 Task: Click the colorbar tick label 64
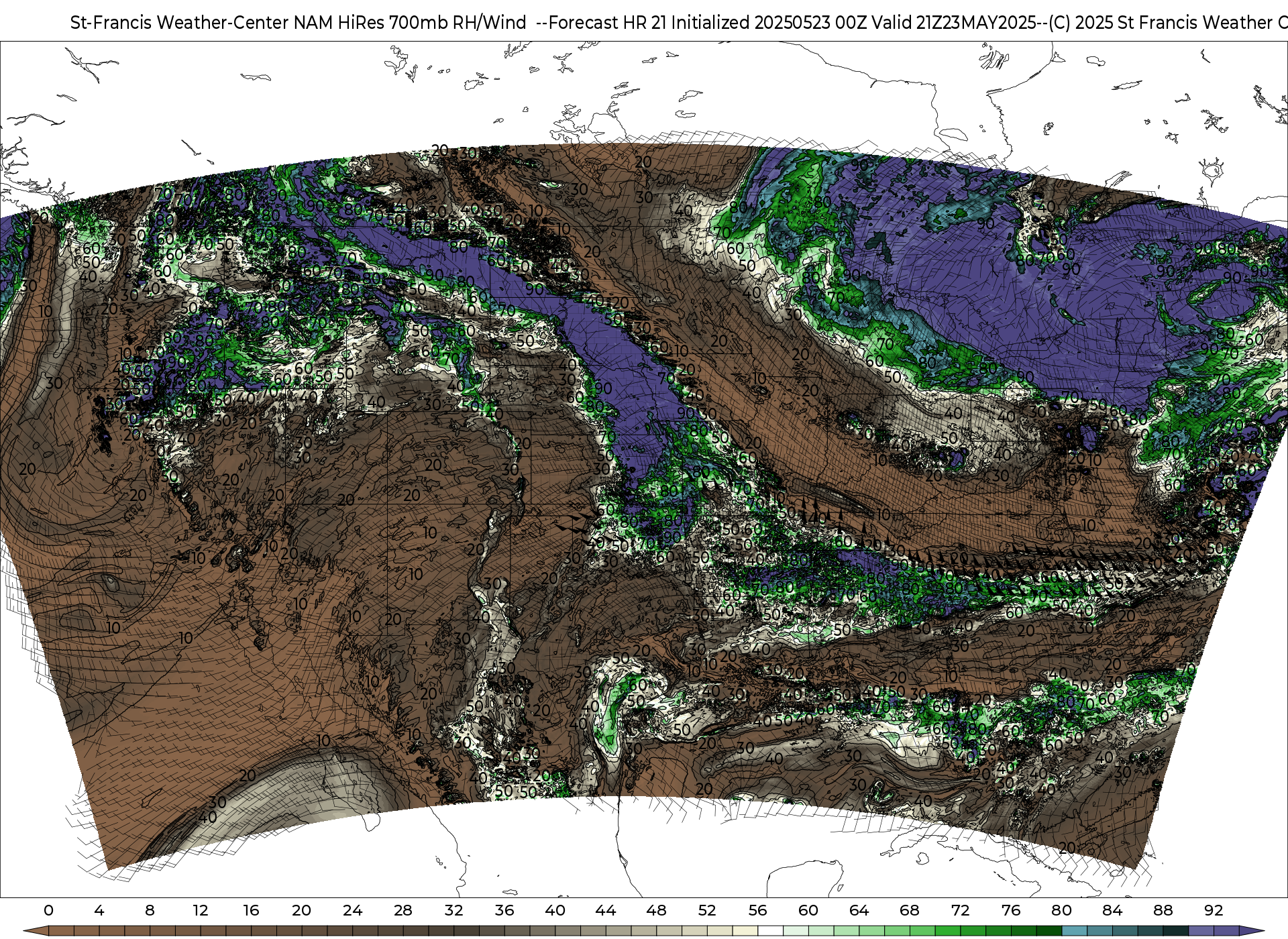859,910
